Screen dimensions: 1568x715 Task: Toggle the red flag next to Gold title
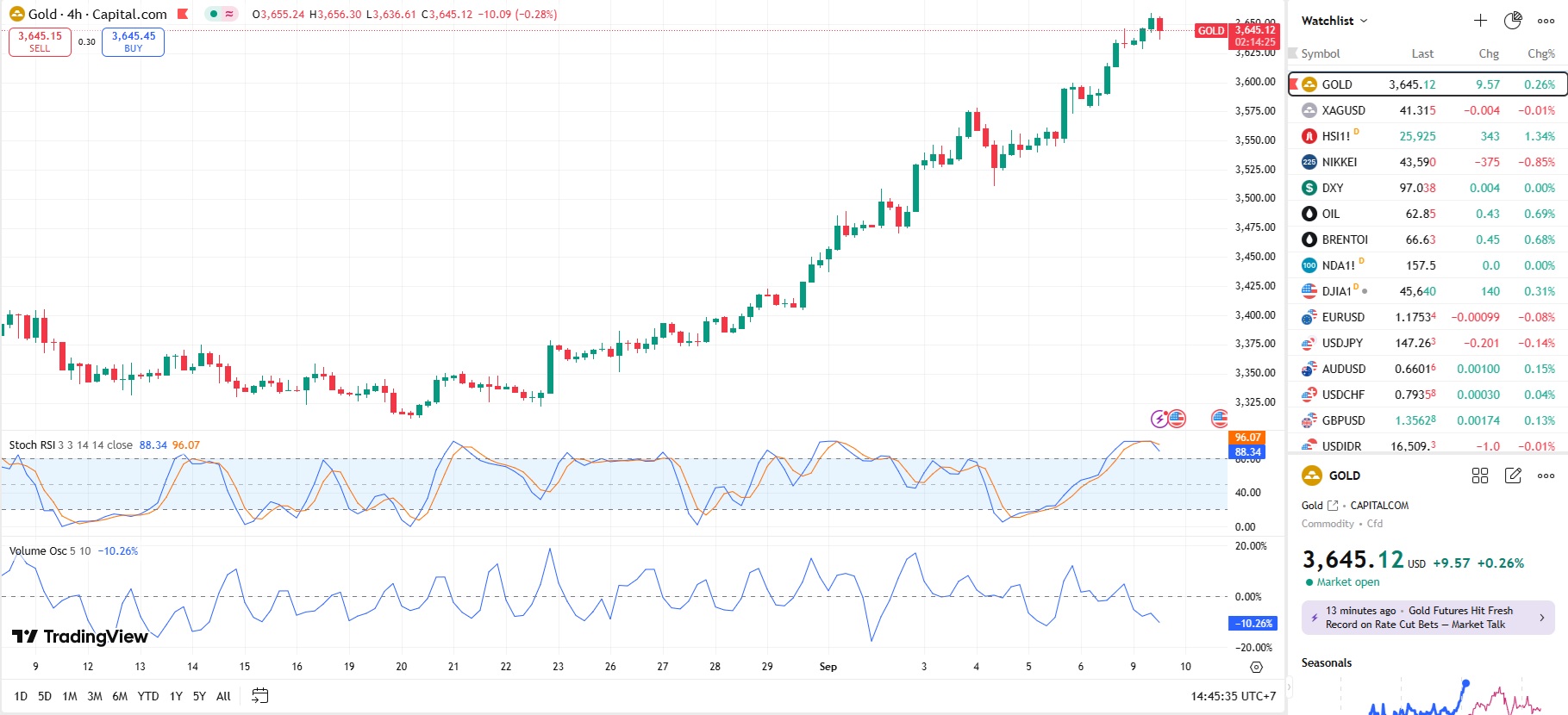tap(183, 14)
